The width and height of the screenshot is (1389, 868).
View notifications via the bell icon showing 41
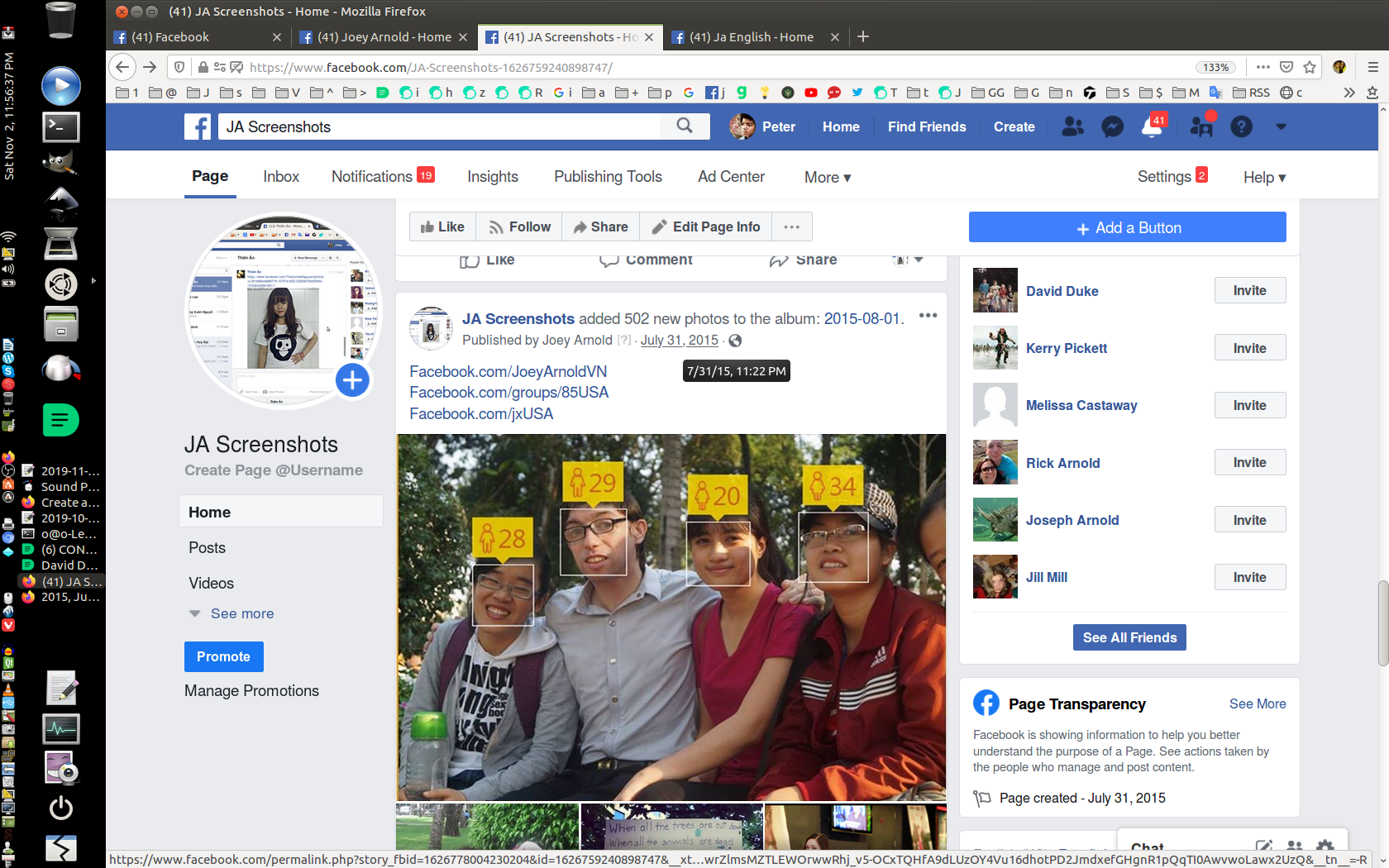1153,126
